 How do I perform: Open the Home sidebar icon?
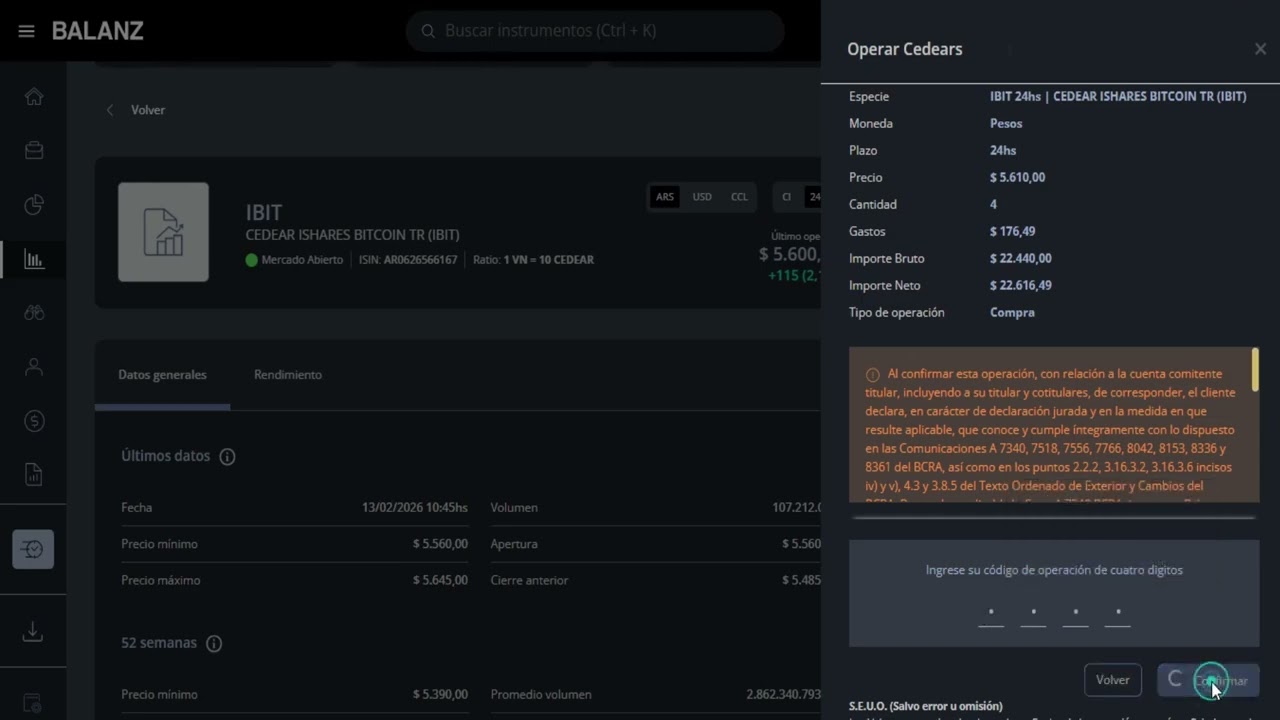[x=34, y=96]
